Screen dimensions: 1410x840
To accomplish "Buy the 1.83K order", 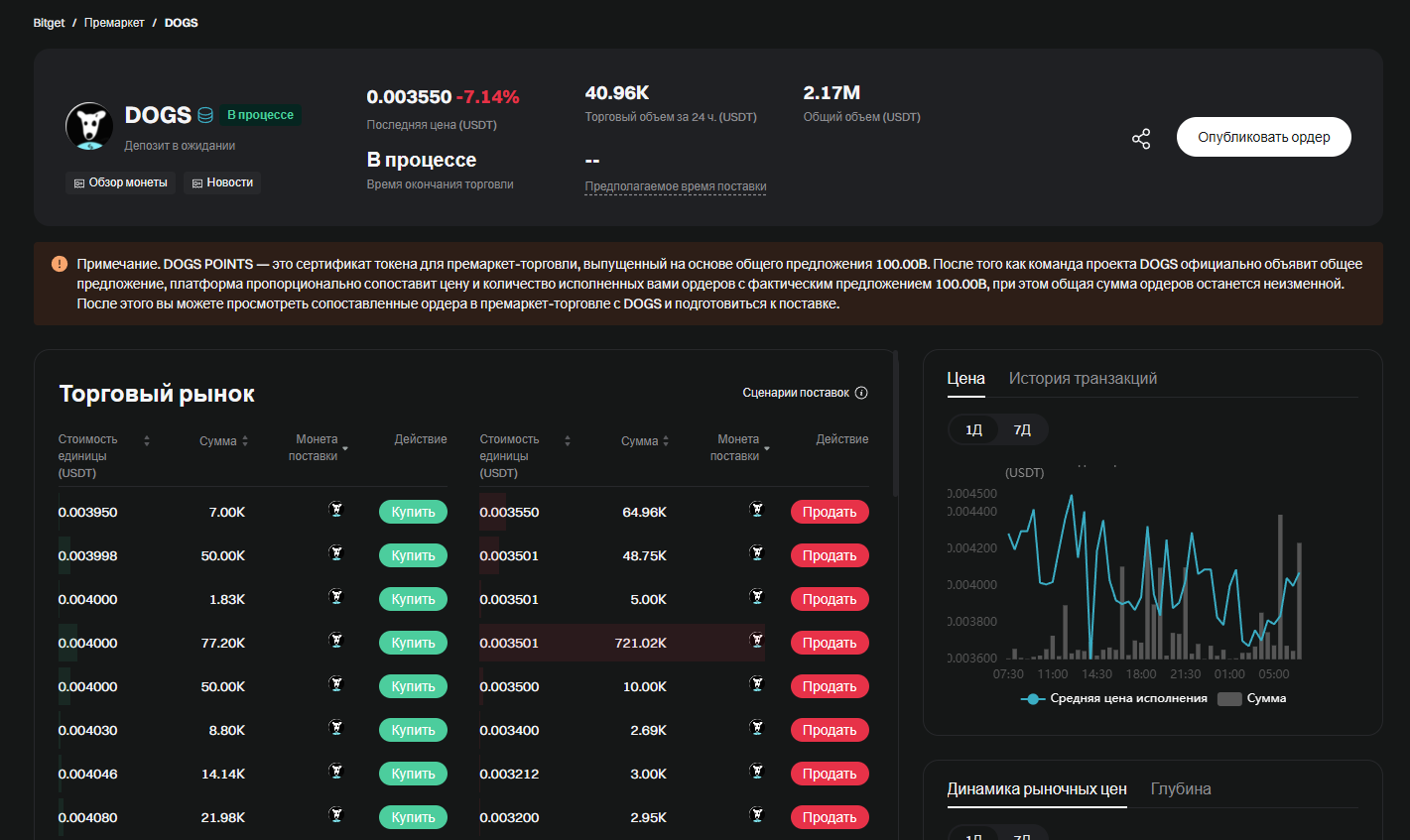I will point(413,599).
